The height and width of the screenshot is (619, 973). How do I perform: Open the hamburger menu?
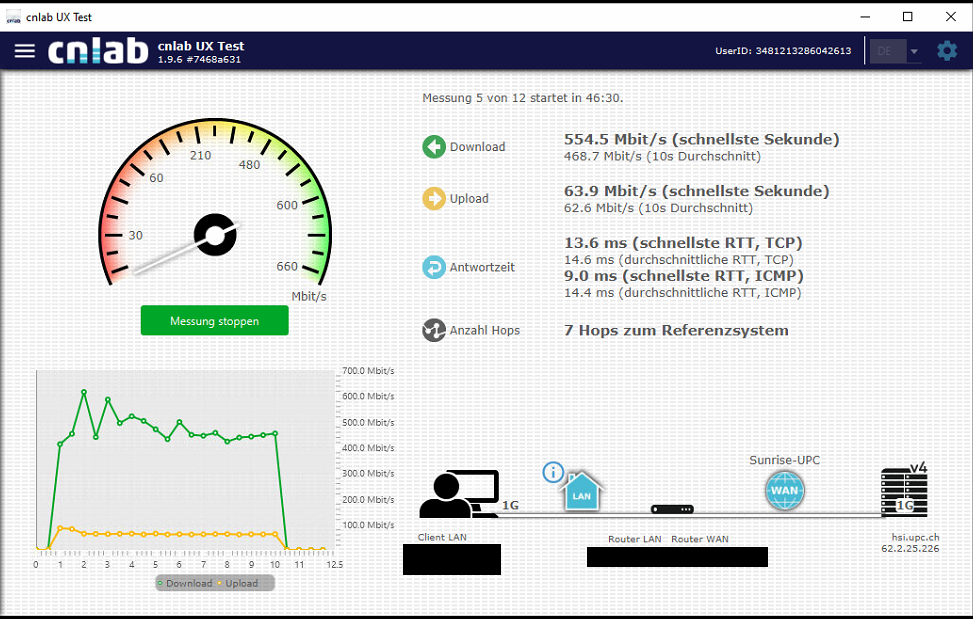click(x=25, y=51)
